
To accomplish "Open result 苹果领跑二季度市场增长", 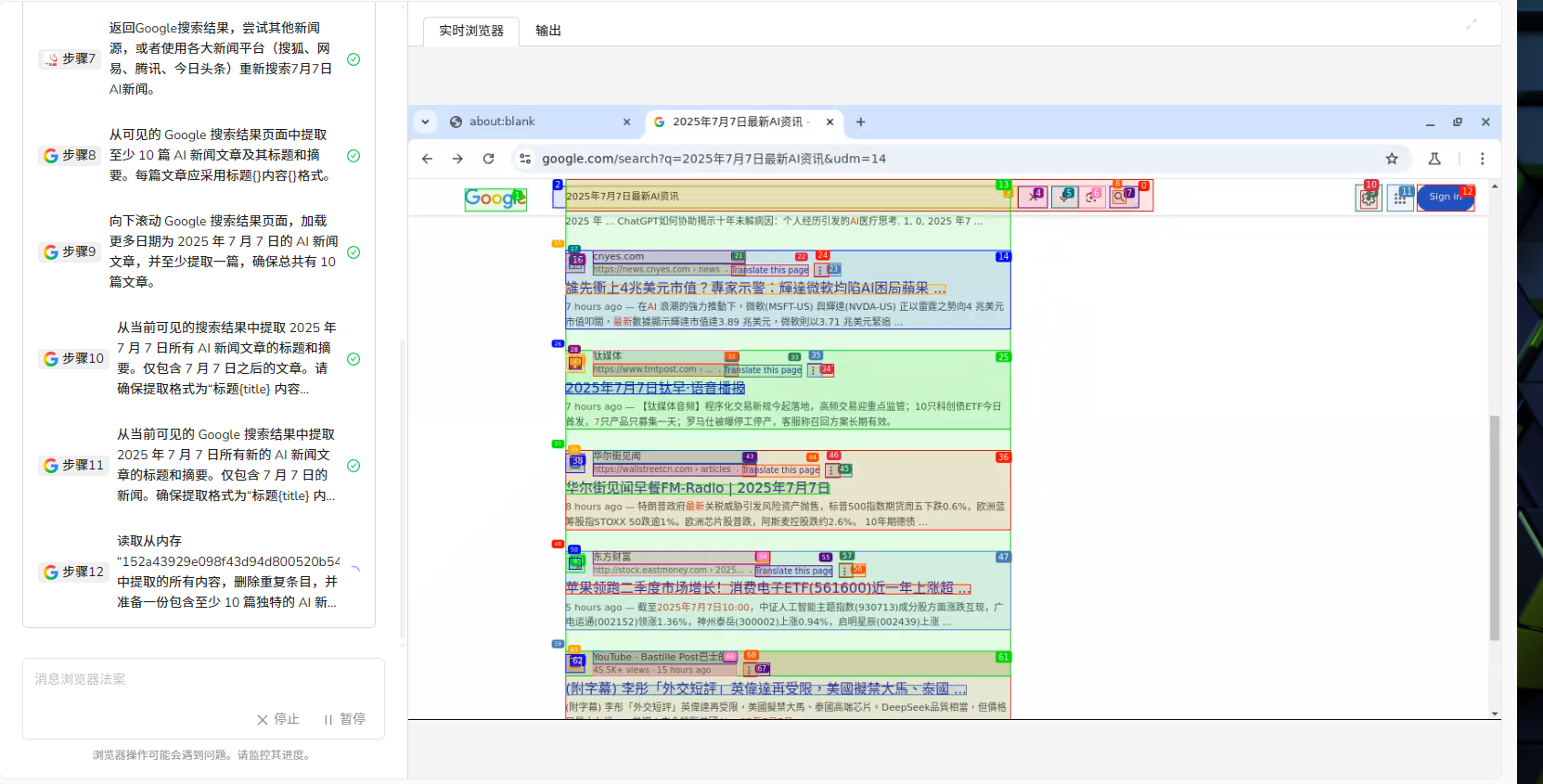I will (768, 588).
